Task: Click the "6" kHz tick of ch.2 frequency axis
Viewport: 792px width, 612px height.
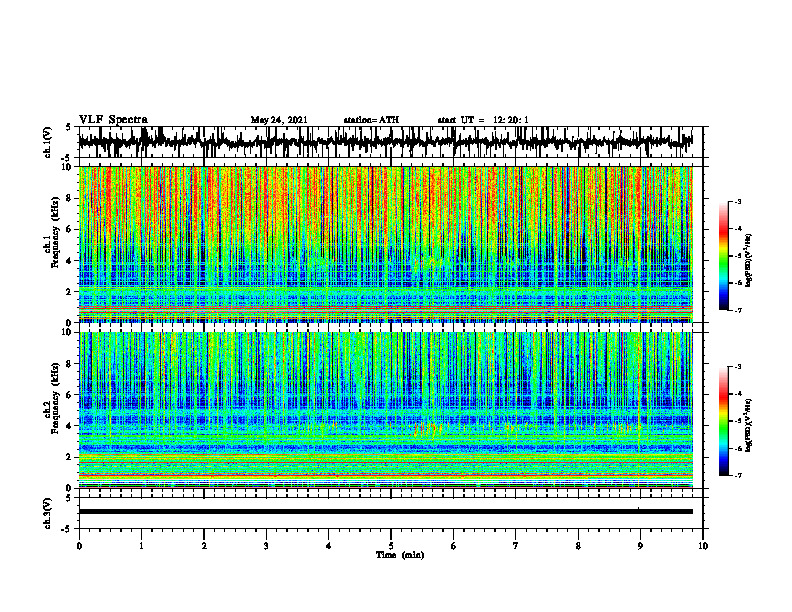Action: (x=71, y=395)
